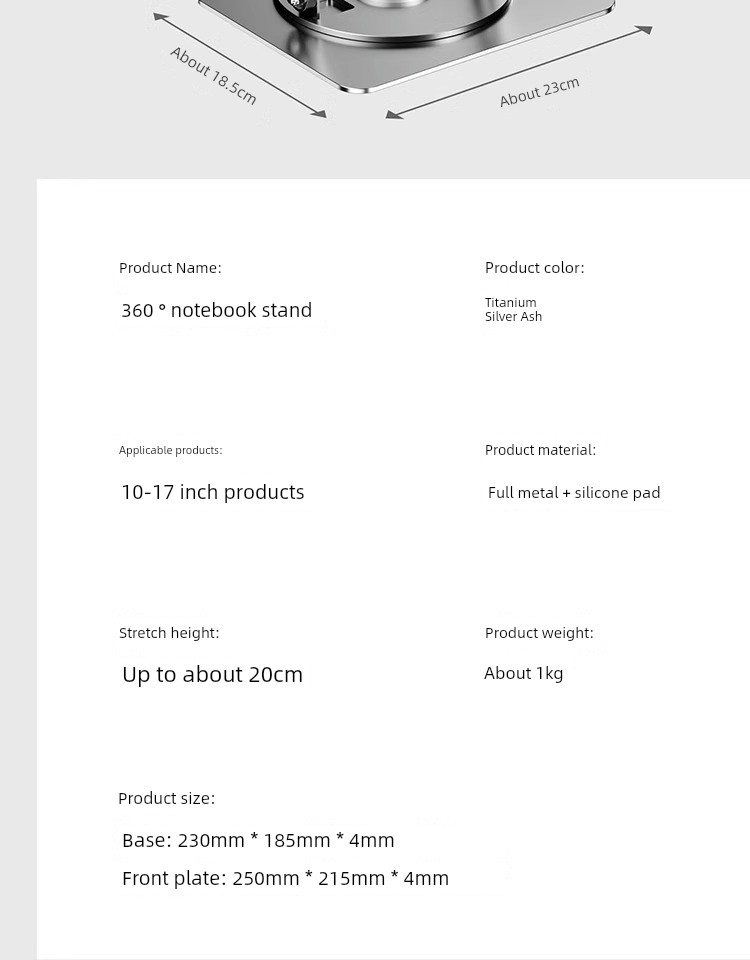This screenshot has height=960, width=750.
Task: Select the 'Applicable products:' label
Action: click(170, 450)
